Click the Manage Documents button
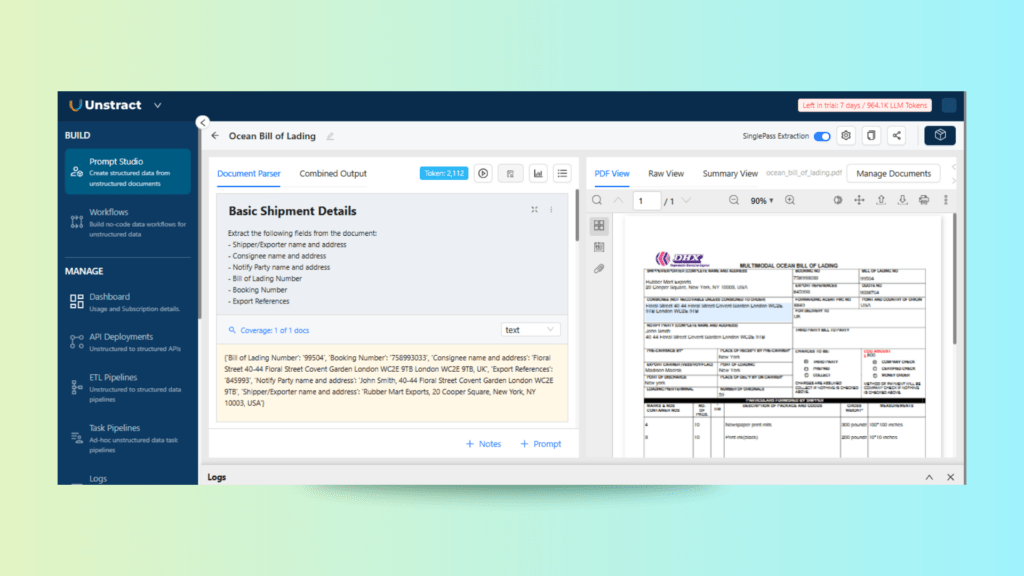The width and height of the screenshot is (1024, 576). point(893,173)
